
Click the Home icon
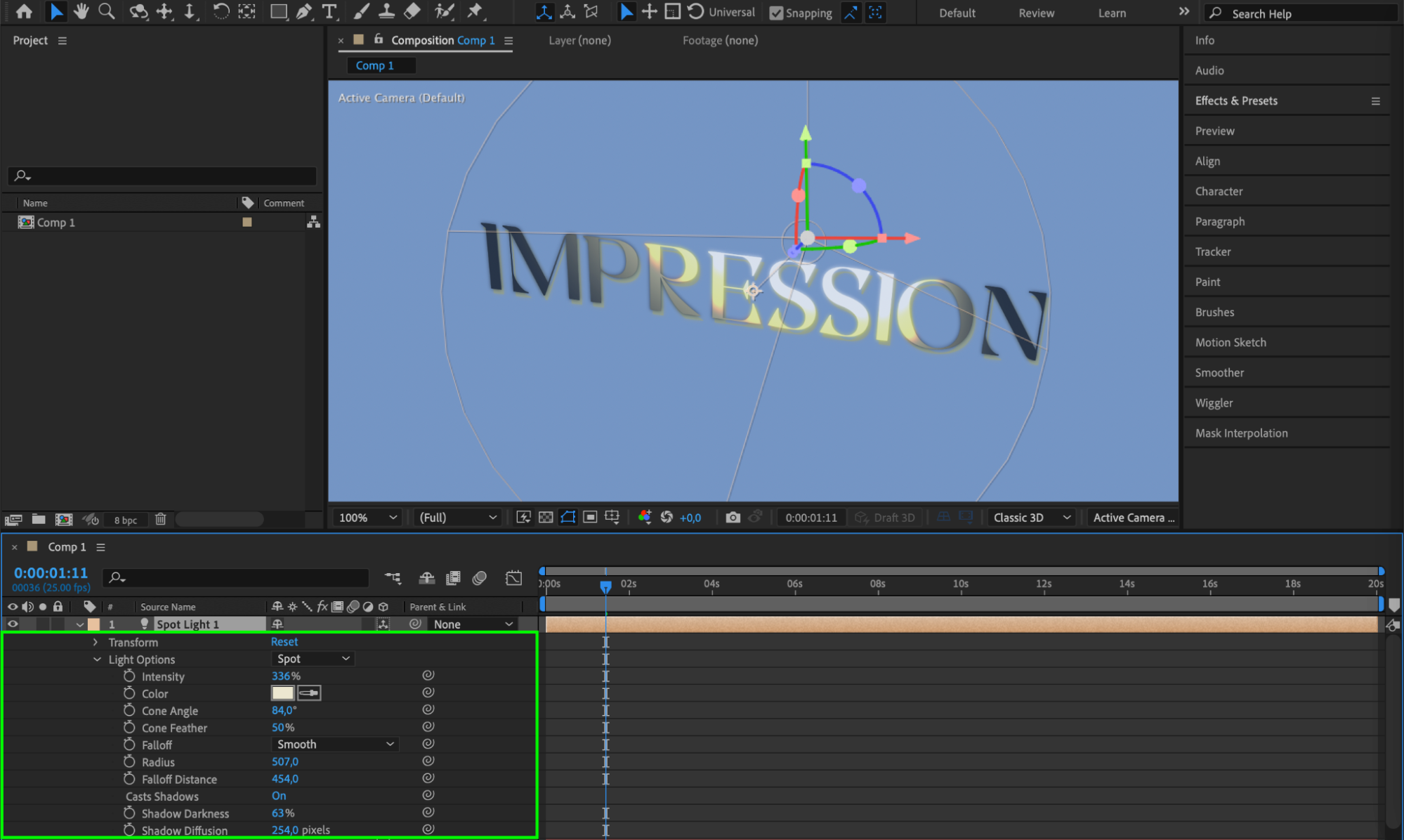point(24,11)
